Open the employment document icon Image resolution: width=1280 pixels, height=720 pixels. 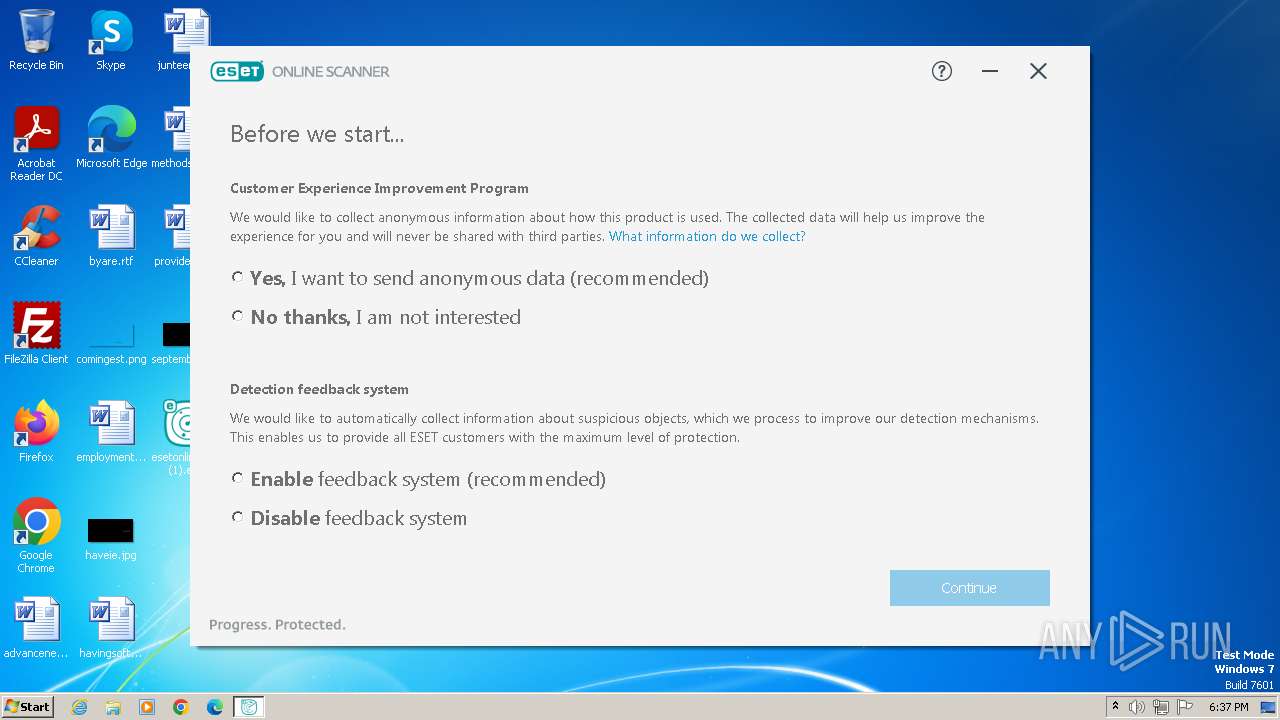(x=111, y=432)
